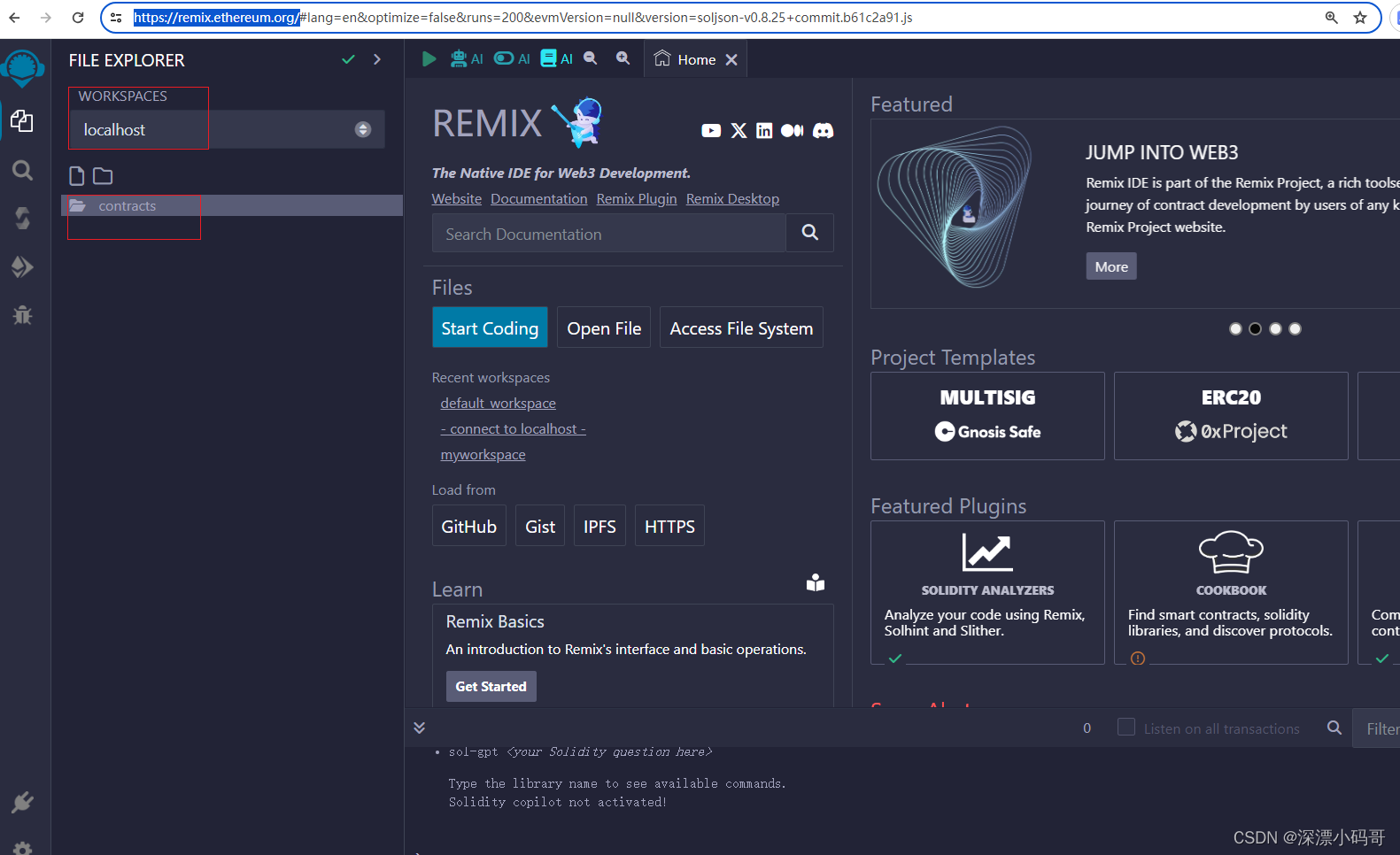Expand the contracts folder
1400x855 pixels.
pyautogui.click(x=232, y=205)
